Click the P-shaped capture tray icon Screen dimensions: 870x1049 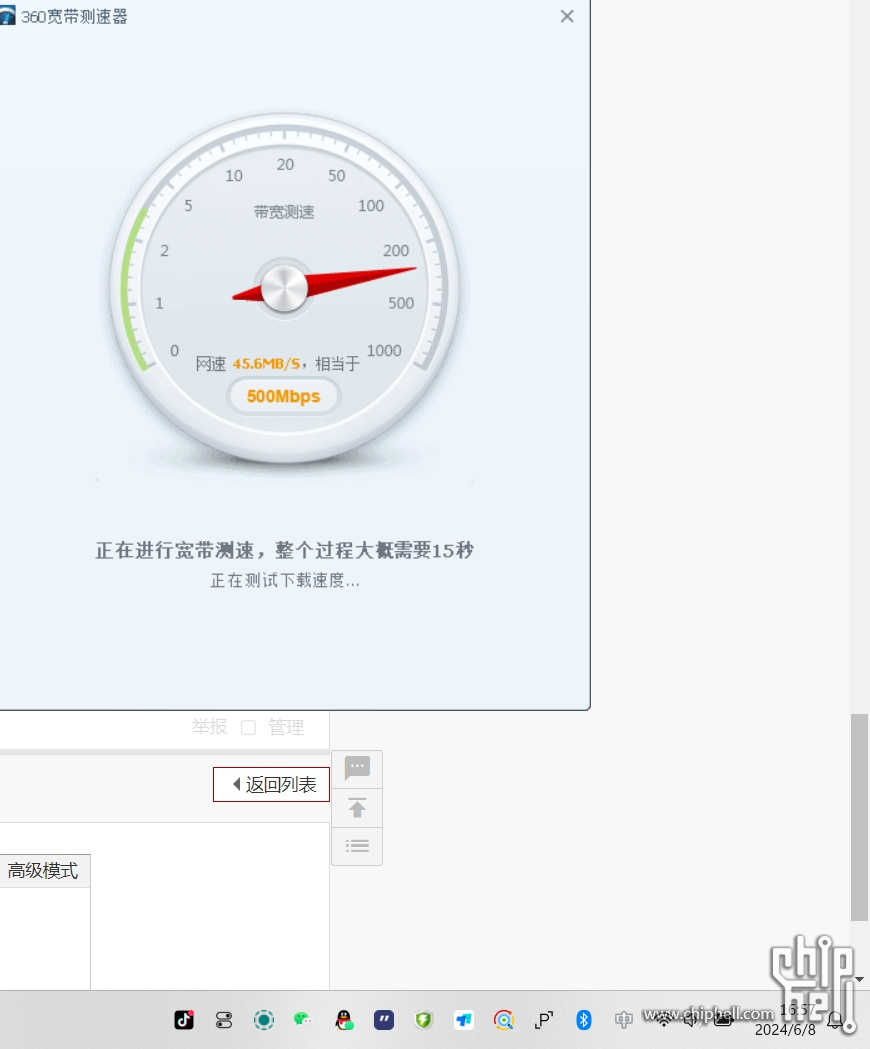tap(543, 1020)
